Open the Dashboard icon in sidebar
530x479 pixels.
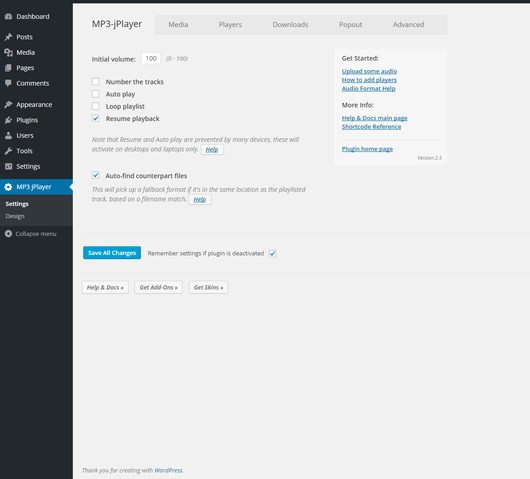pyautogui.click(x=8, y=17)
